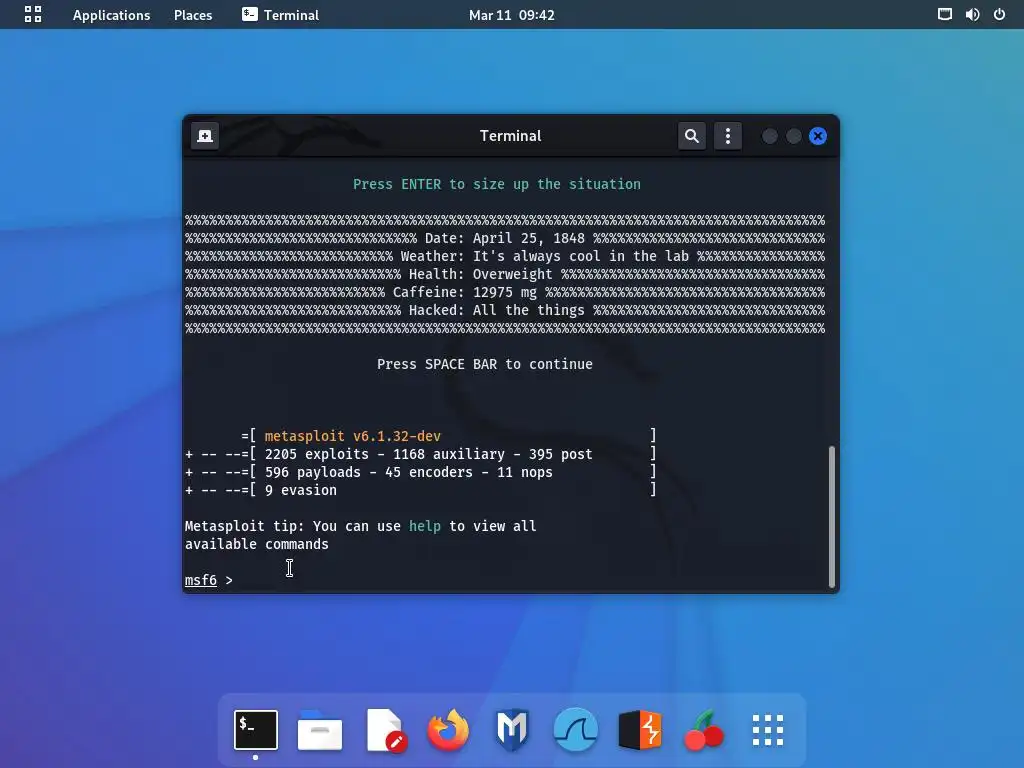Open the clock showing Mar 11 09:42
Image resolution: width=1024 pixels, height=768 pixels.
pos(511,14)
